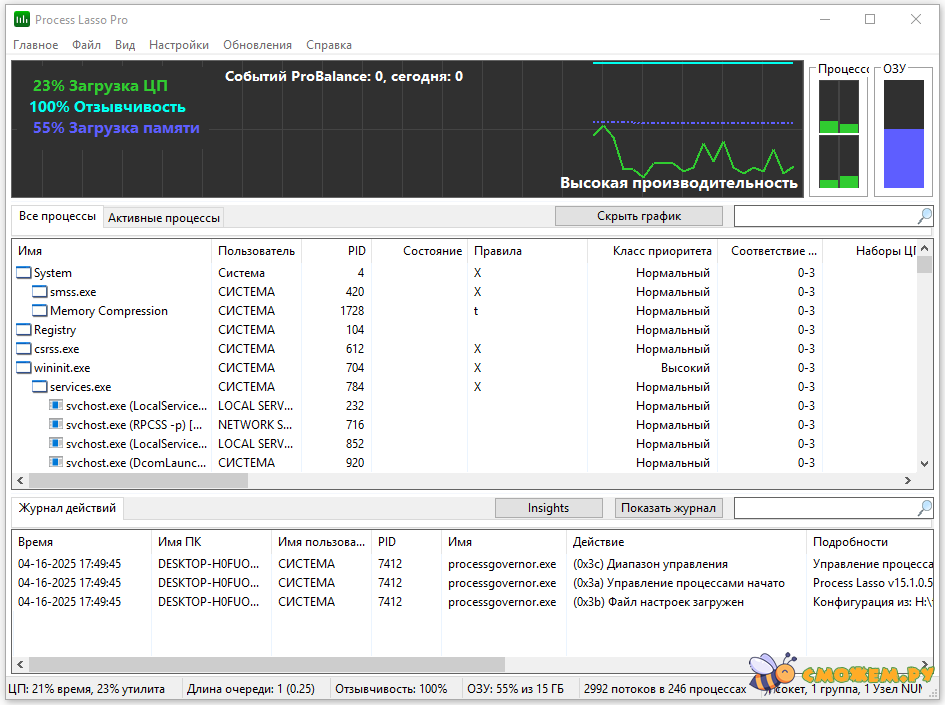
Task: Click icon of svchost.exe (DcomLaunch)
Action: [56, 462]
